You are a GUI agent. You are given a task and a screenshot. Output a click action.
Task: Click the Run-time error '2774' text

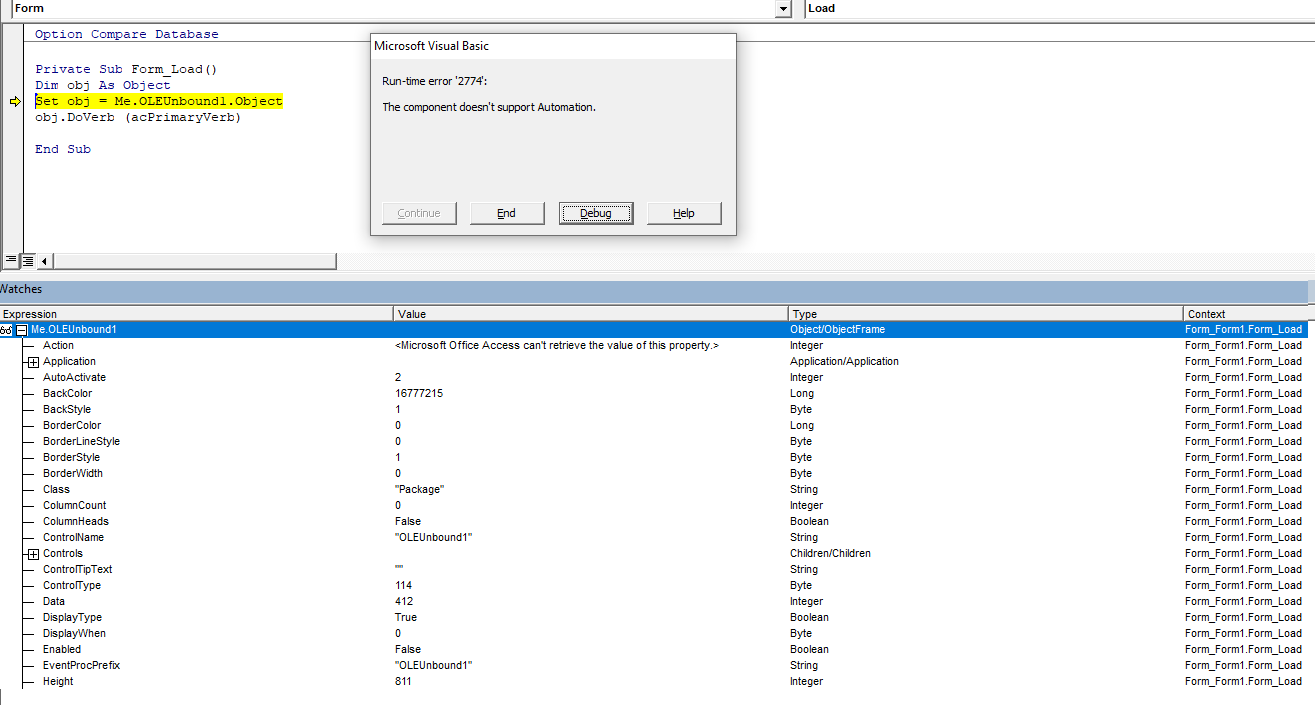[435, 81]
